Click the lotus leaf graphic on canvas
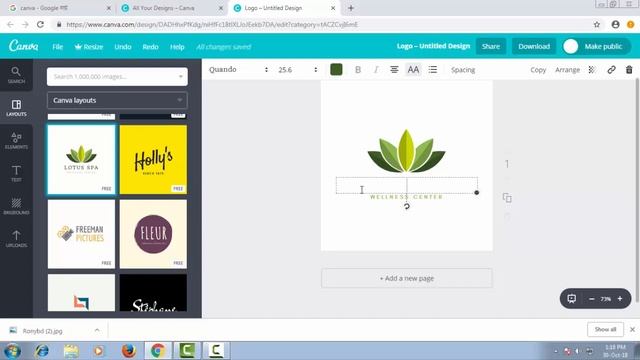The height and width of the screenshot is (360, 640). [x=406, y=151]
